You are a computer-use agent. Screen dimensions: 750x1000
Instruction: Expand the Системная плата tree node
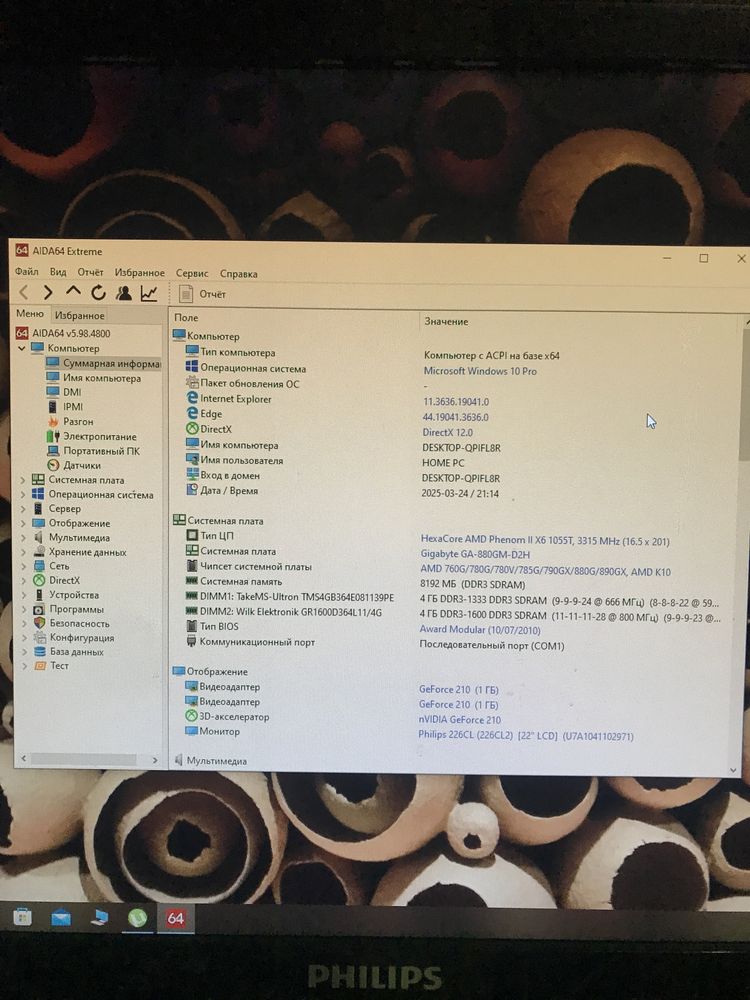click(23, 480)
